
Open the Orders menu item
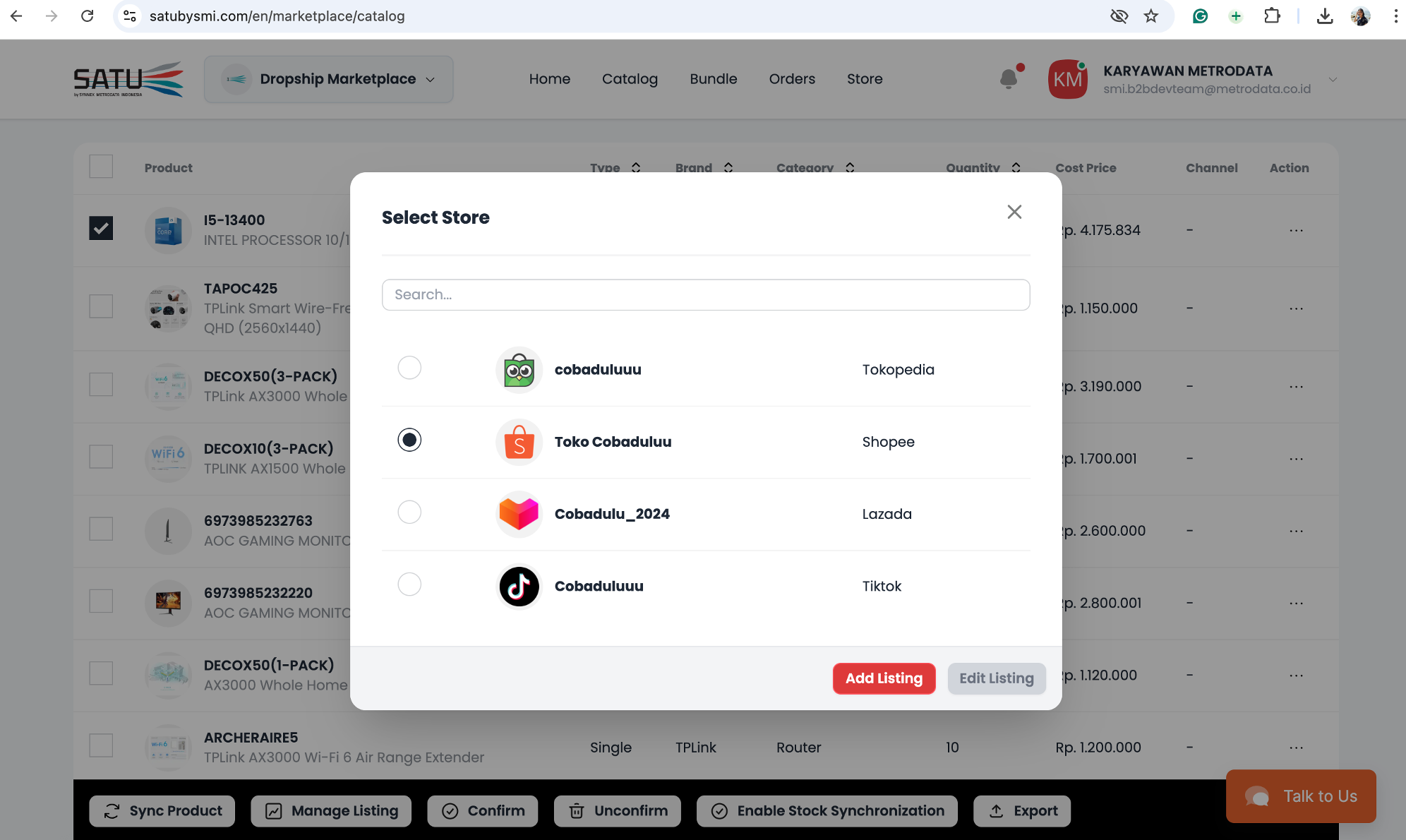point(792,79)
